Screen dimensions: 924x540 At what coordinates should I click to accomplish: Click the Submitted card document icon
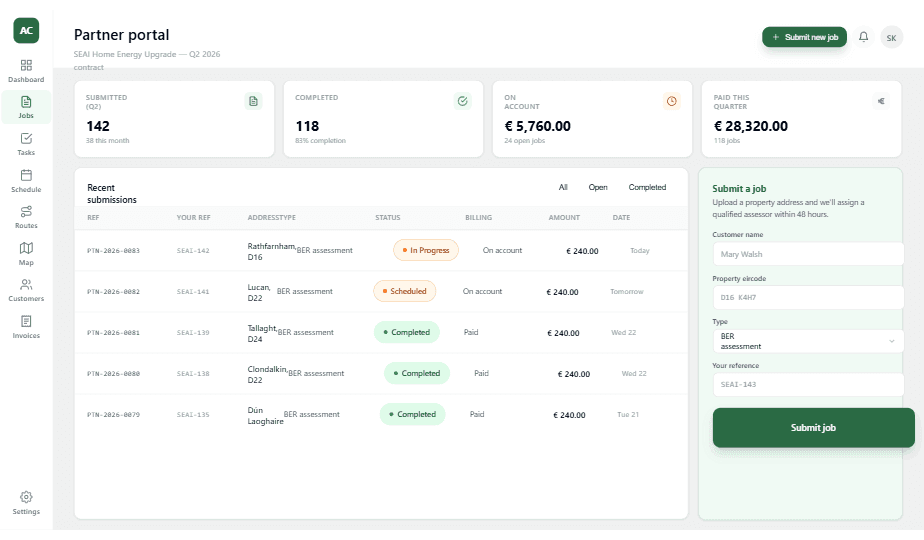[253, 101]
